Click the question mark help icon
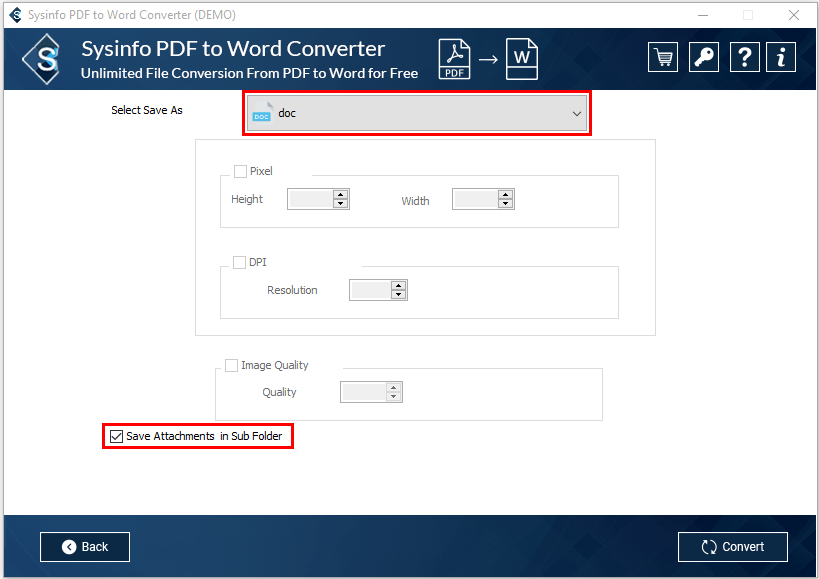The height and width of the screenshot is (579, 819). click(x=743, y=57)
